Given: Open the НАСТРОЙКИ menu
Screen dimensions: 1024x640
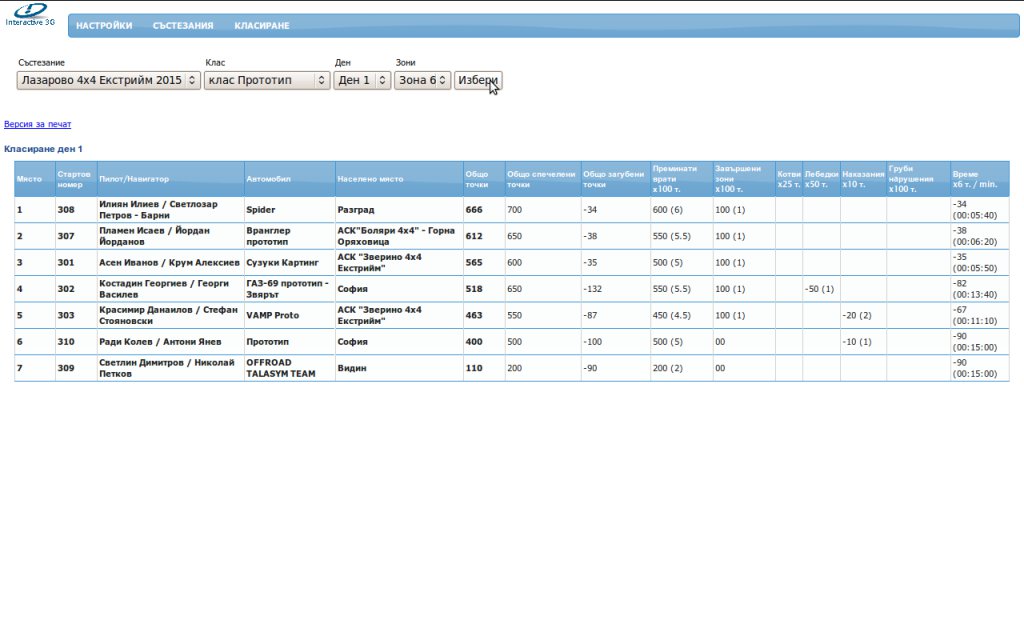Looking at the screenshot, I should [104, 26].
